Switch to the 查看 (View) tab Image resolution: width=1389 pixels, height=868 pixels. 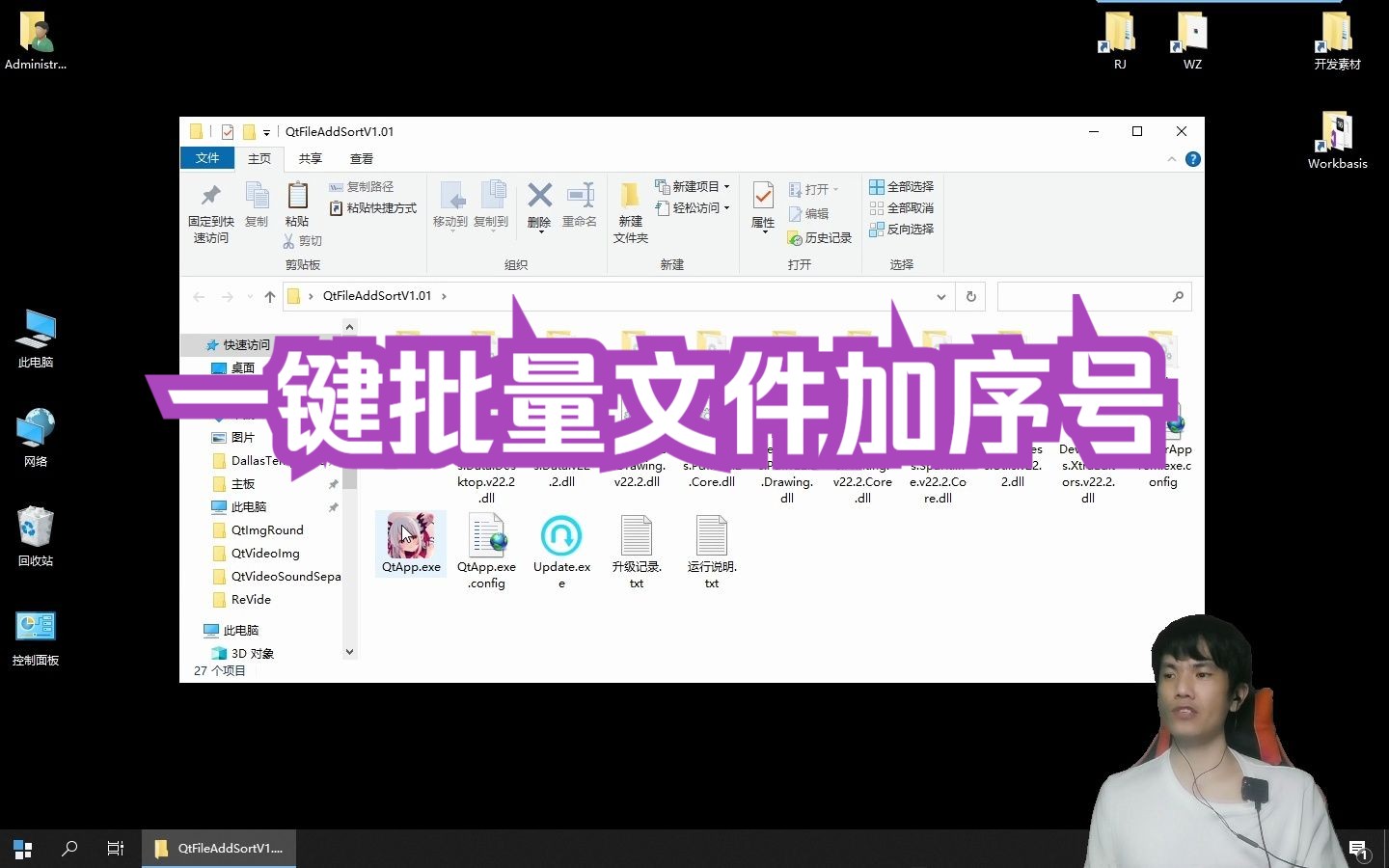[361, 158]
